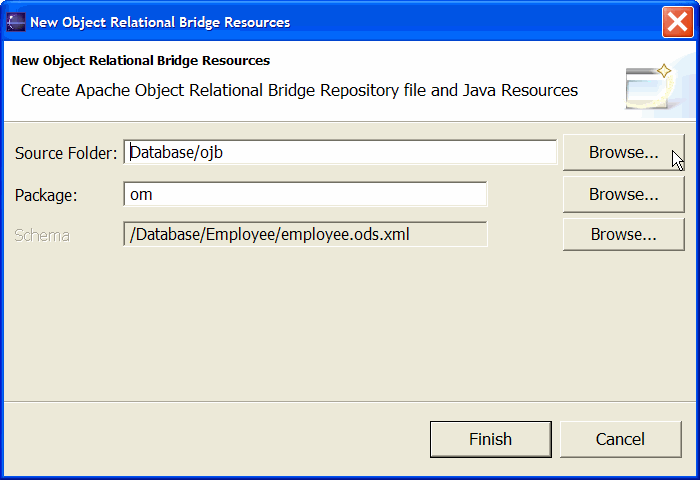Click the Eclipse application icon in title bar
Image resolution: width=700 pixels, height=480 pixels.
coord(16,22)
